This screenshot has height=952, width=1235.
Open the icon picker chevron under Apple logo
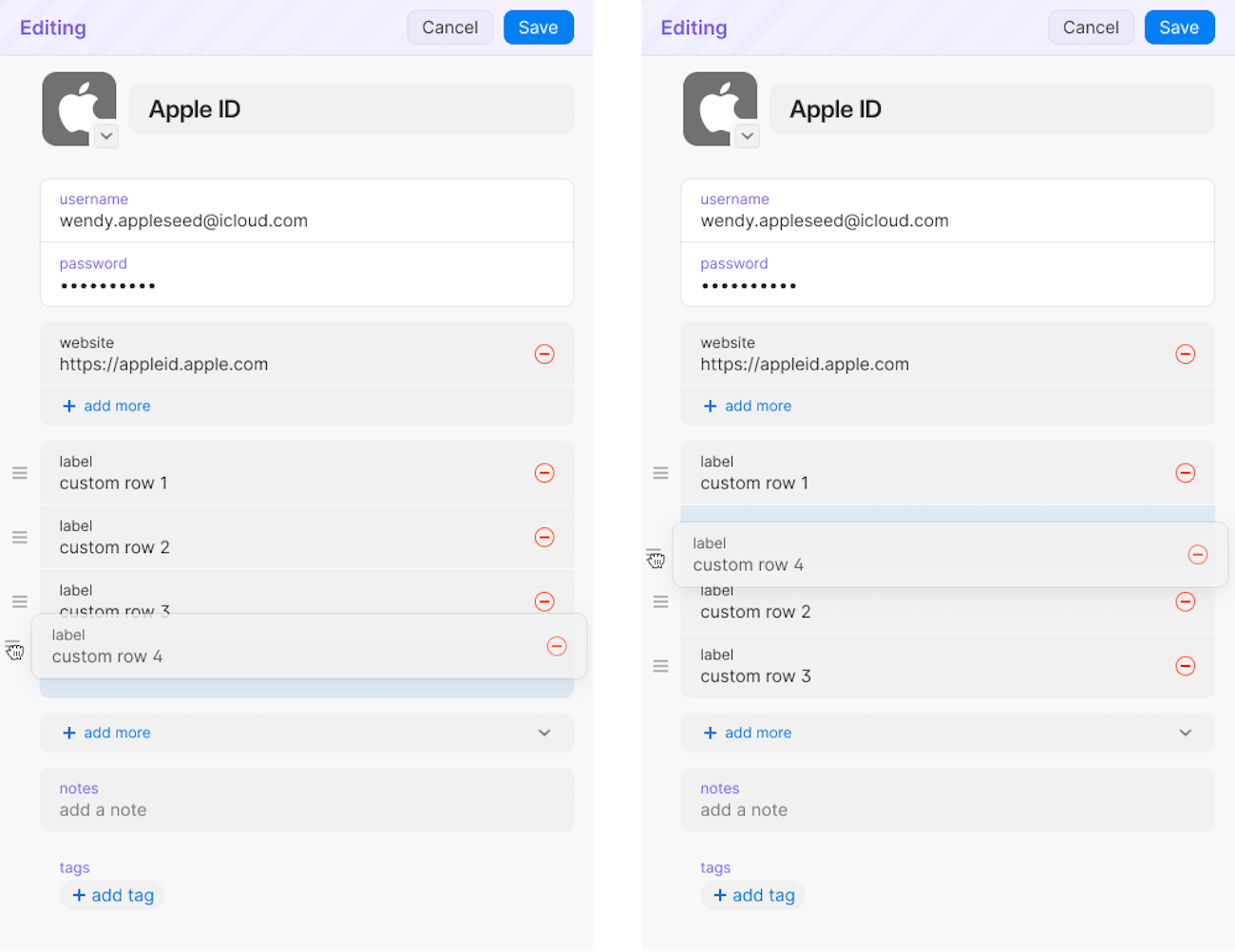(105, 136)
